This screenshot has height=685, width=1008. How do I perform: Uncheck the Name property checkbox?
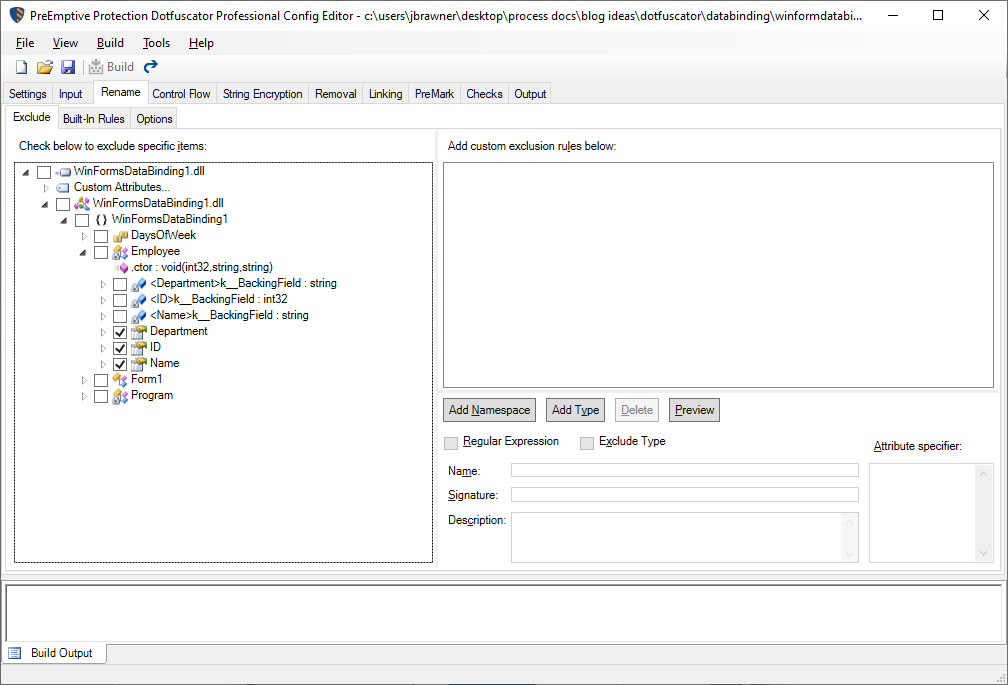120,364
